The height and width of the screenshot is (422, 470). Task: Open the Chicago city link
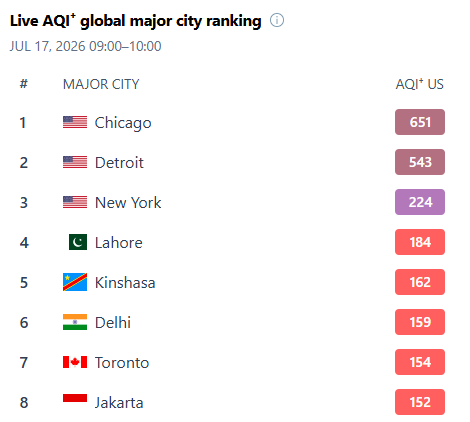point(123,123)
